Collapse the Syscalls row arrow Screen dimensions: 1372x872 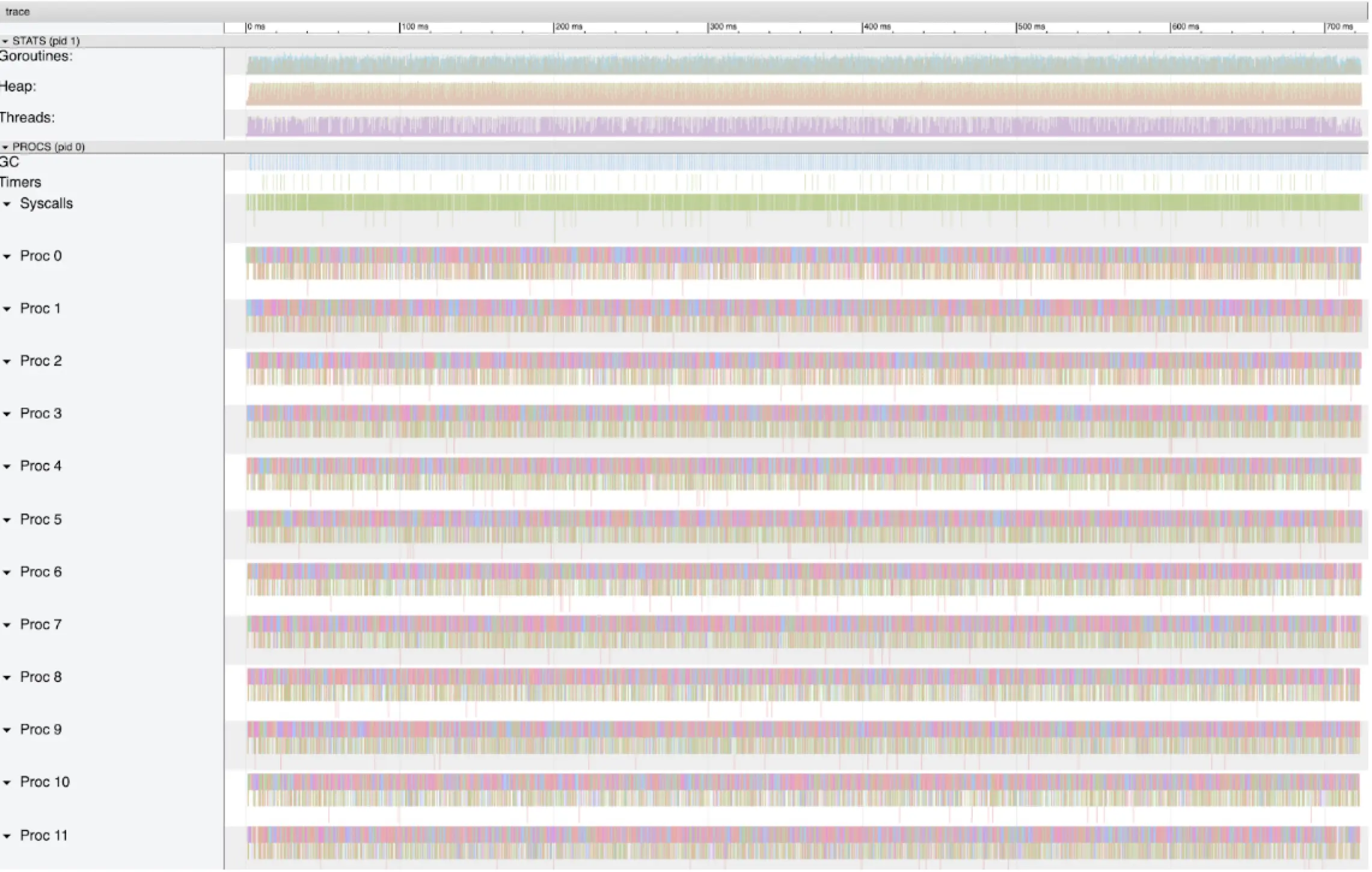[7, 204]
